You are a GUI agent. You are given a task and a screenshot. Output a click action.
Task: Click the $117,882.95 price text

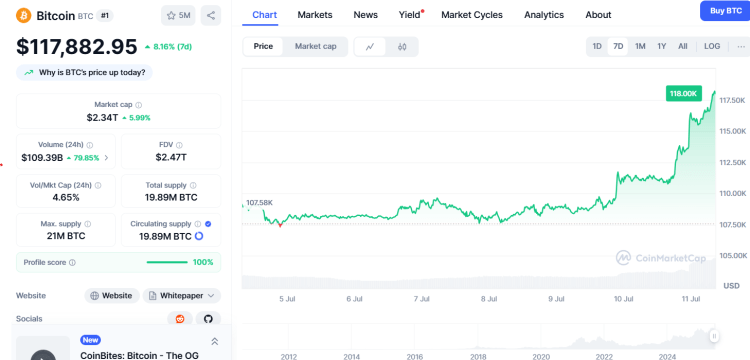point(77,47)
